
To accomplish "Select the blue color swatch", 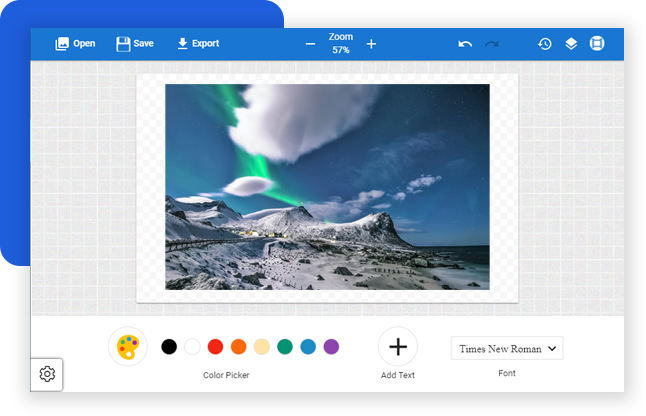I will (x=308, y=347).
